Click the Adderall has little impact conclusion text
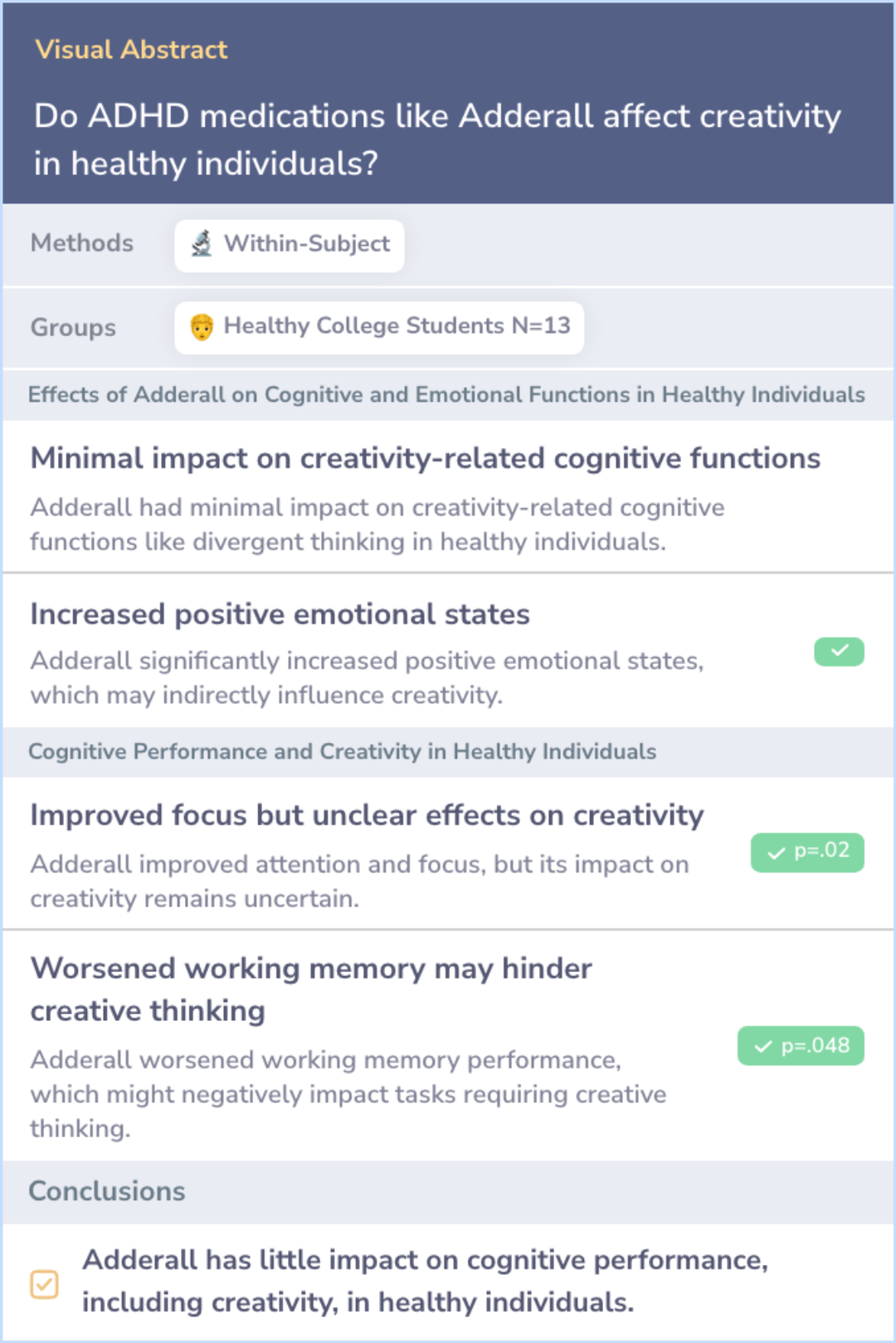The image size is (896, 1343). click(425, 1281)
